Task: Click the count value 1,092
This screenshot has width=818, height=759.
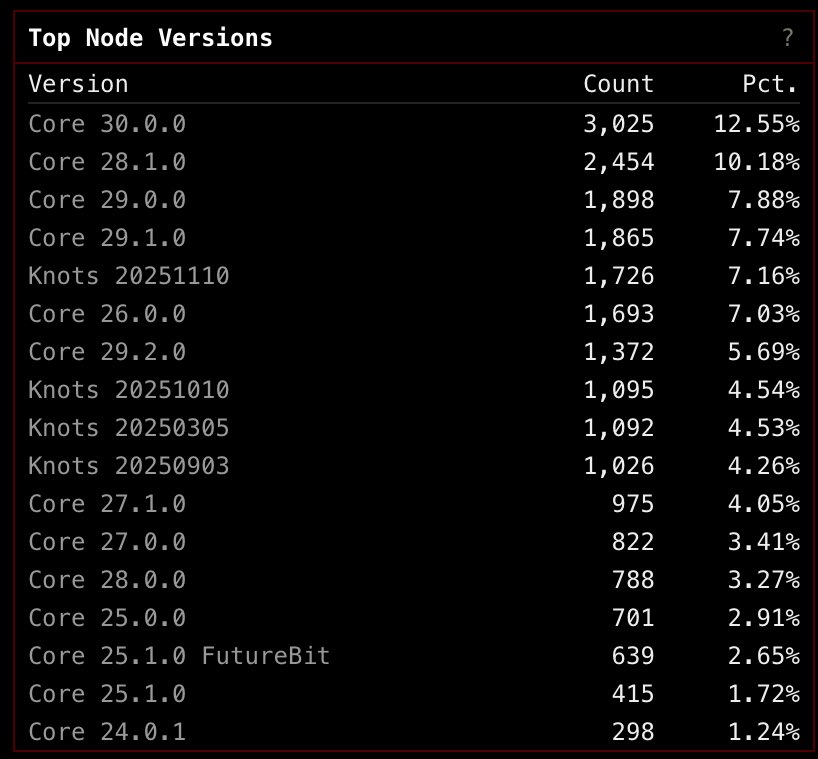Action: (618, 428)
